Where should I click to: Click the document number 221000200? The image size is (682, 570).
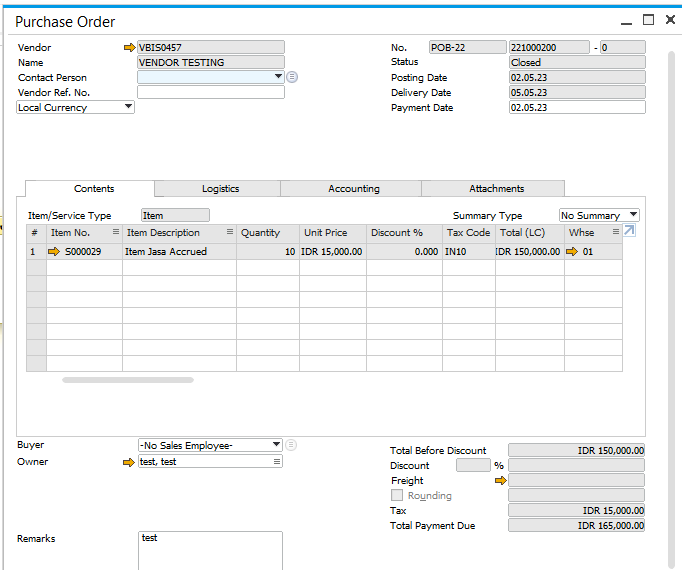pyautogui.click(x=549, y=47)
